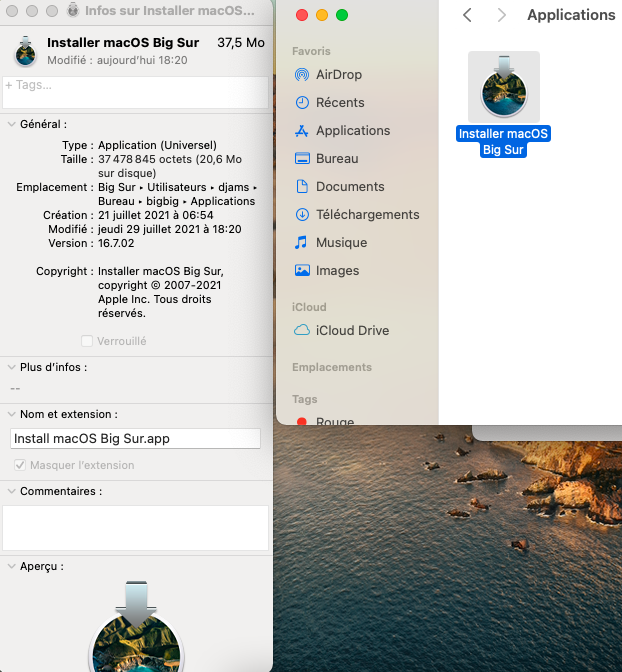Click the iCloud Drive cloud icon

tap(302, 330)
